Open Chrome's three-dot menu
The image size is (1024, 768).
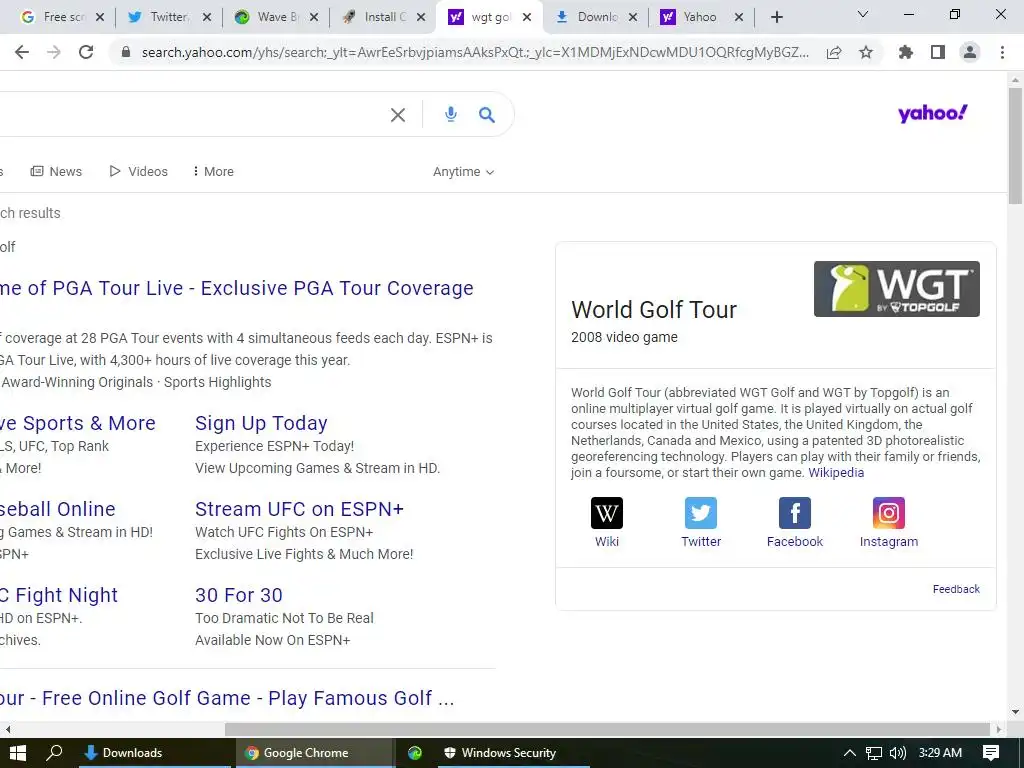point(1002,52)
